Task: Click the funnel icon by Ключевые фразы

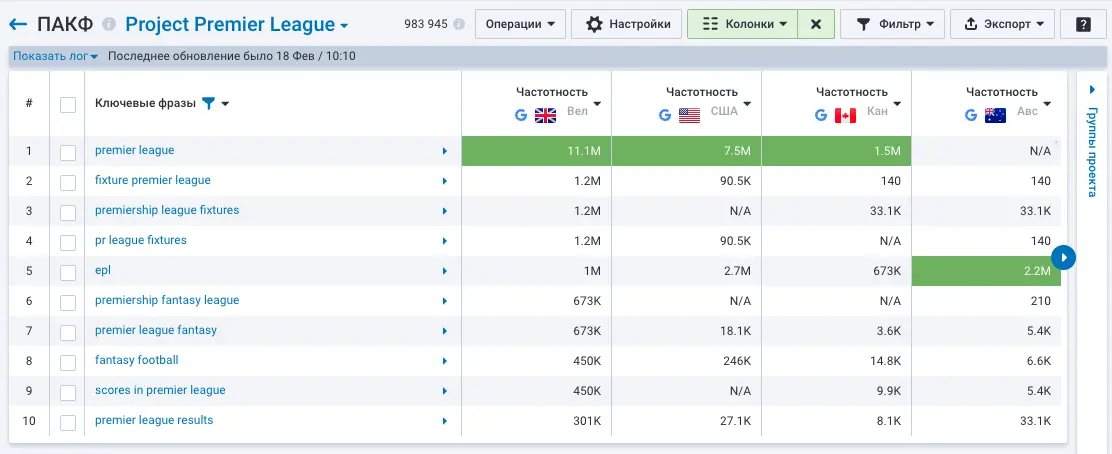Action: tap(208, 104)
